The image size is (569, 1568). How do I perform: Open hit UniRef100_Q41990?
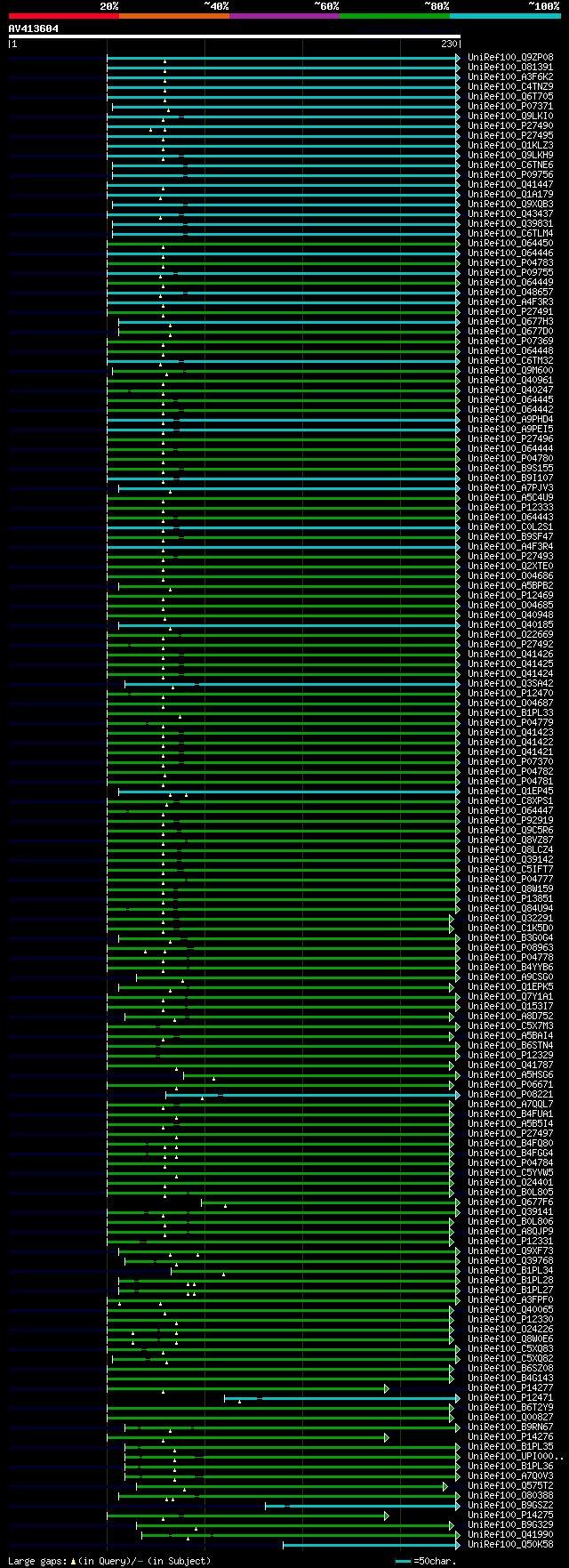tap(510, 1535)
